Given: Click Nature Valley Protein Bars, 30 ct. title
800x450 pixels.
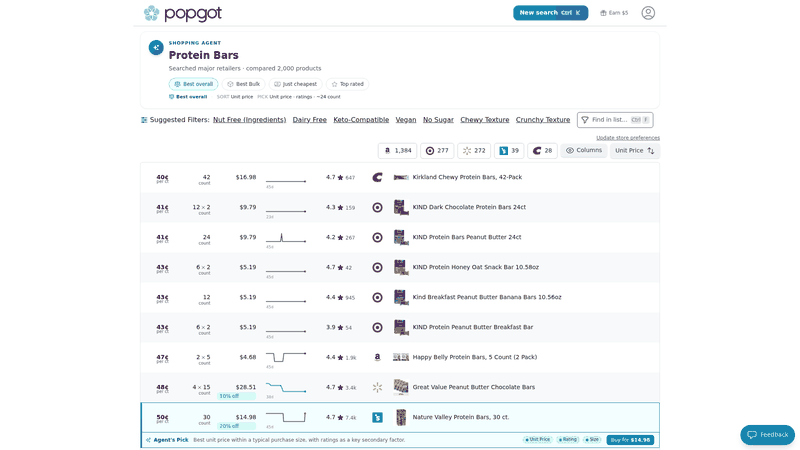Looking at the screenshot, I should [460, 417].
